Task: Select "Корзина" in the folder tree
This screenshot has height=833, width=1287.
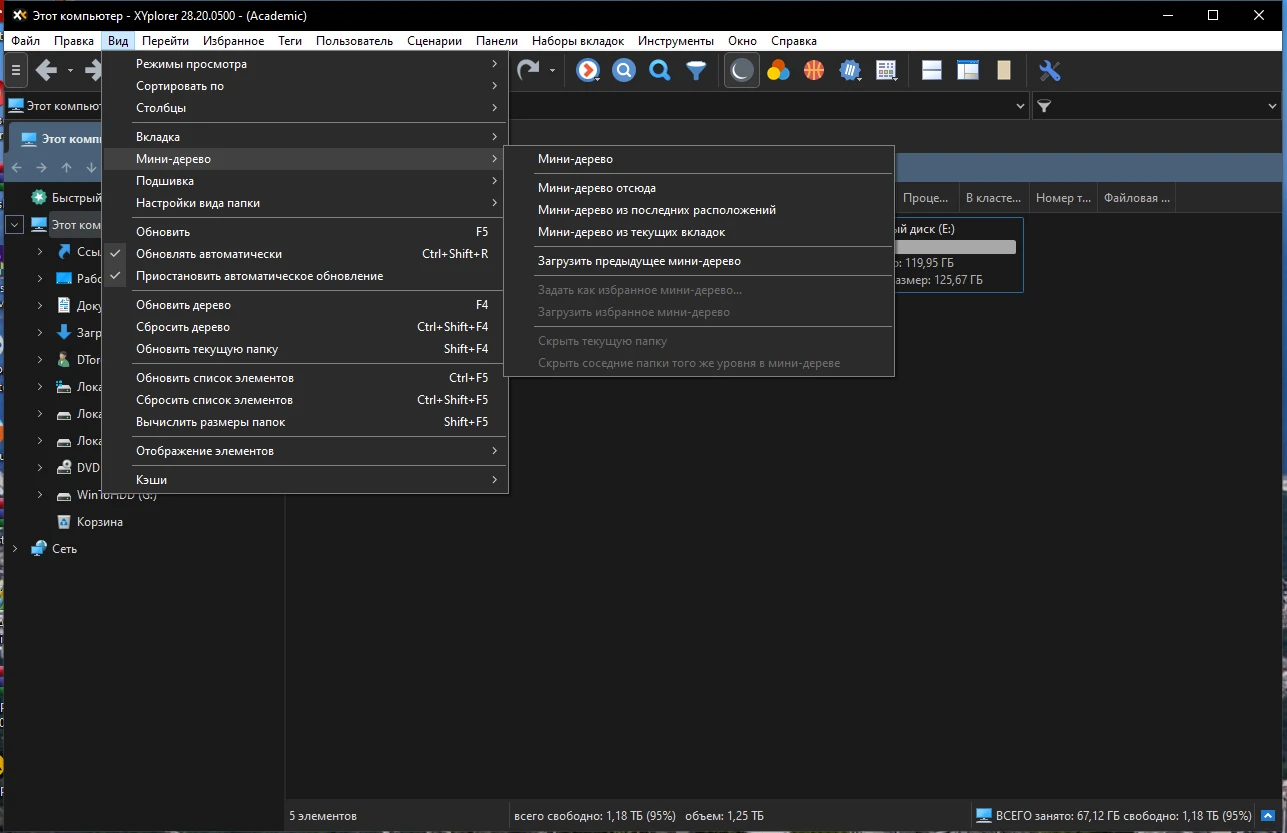Action: [100, 522]
